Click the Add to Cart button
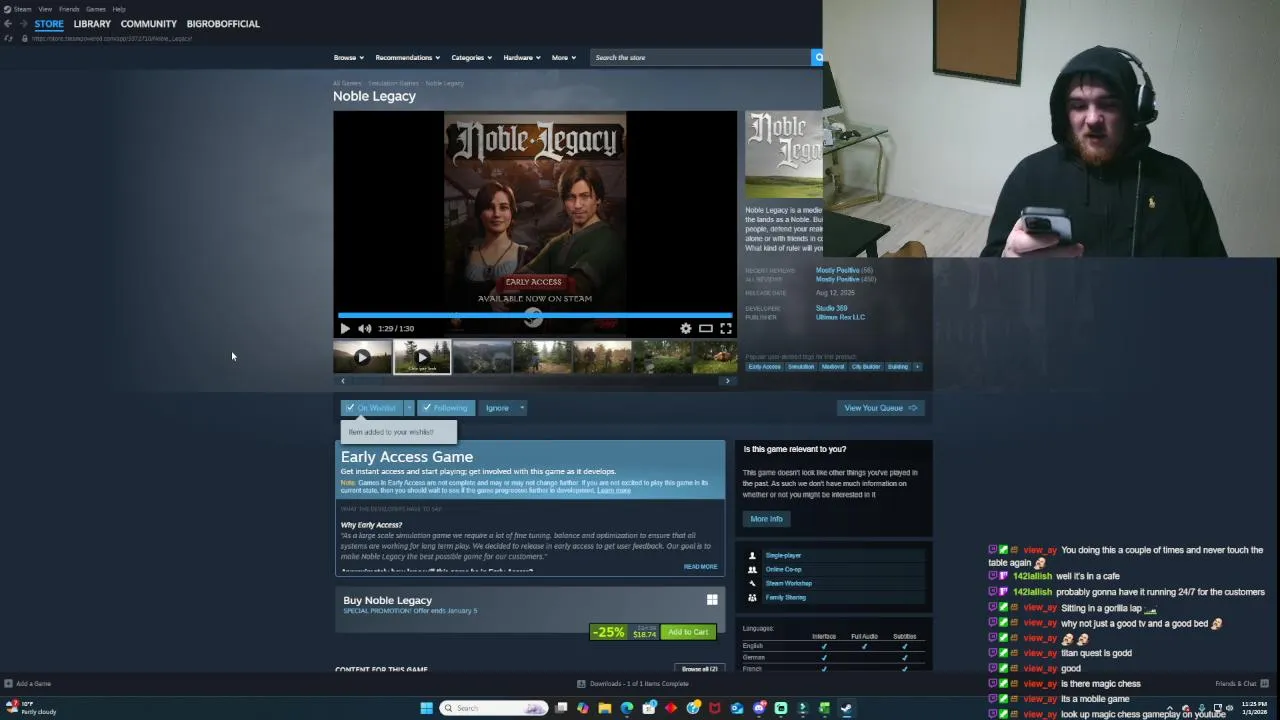 point(688,632)
